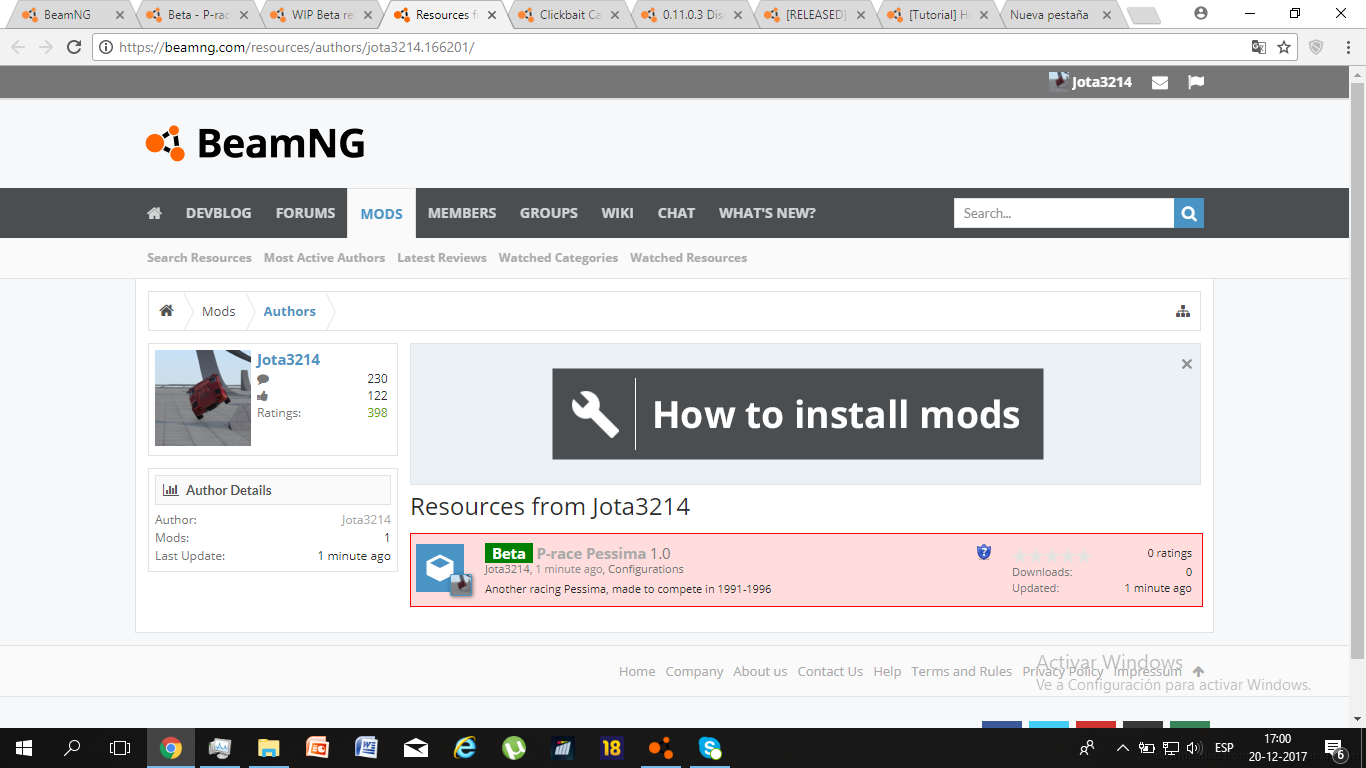Click Latest Reviews link
The width and height of the screenshot is (1366, 768).
pyautogui.click(x=442, y=258)
